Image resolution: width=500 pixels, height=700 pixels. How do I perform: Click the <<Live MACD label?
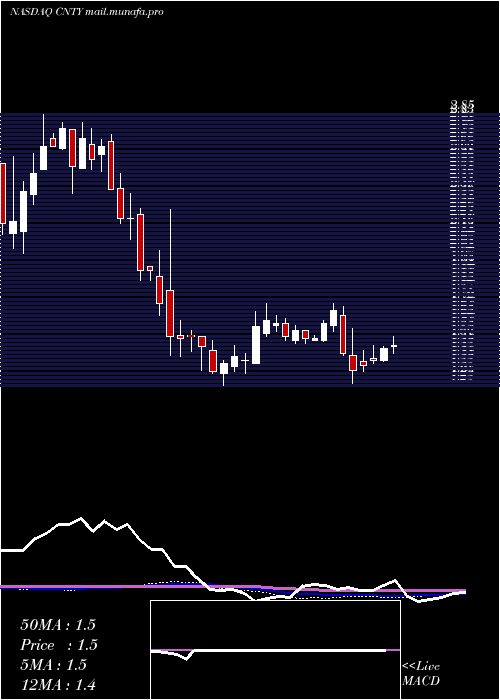(421, 674)
